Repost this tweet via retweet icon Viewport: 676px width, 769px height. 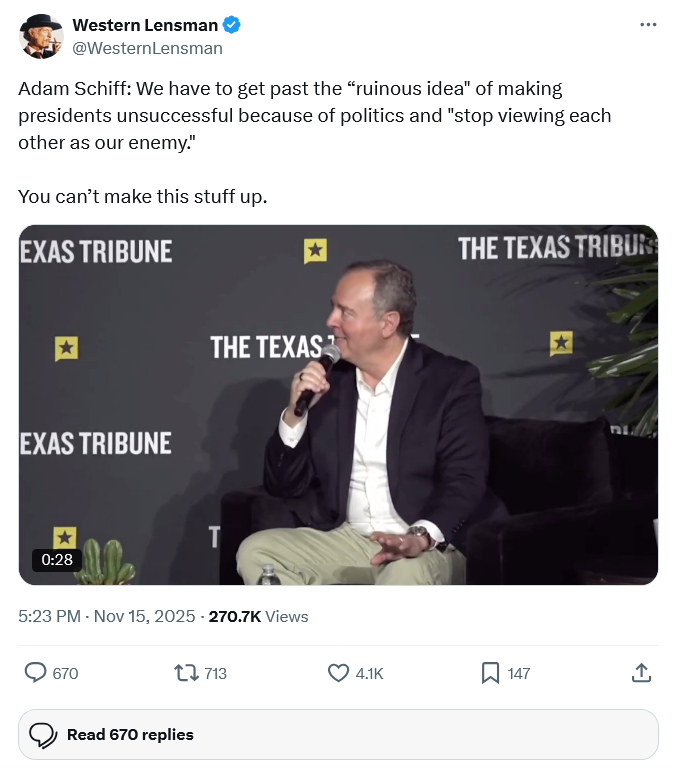point(186,673)
